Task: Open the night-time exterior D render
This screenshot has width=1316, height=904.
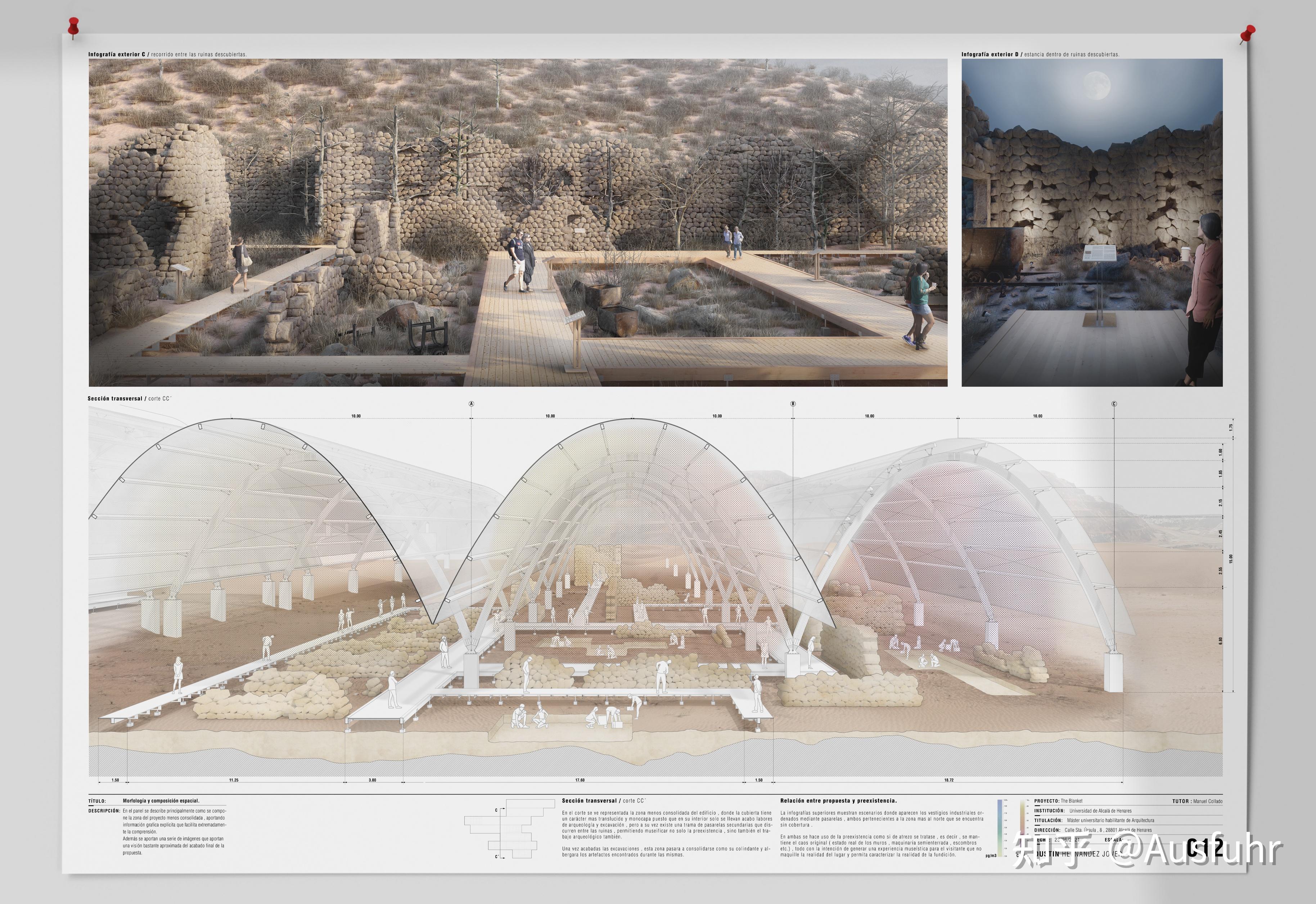Action: 1092,222
